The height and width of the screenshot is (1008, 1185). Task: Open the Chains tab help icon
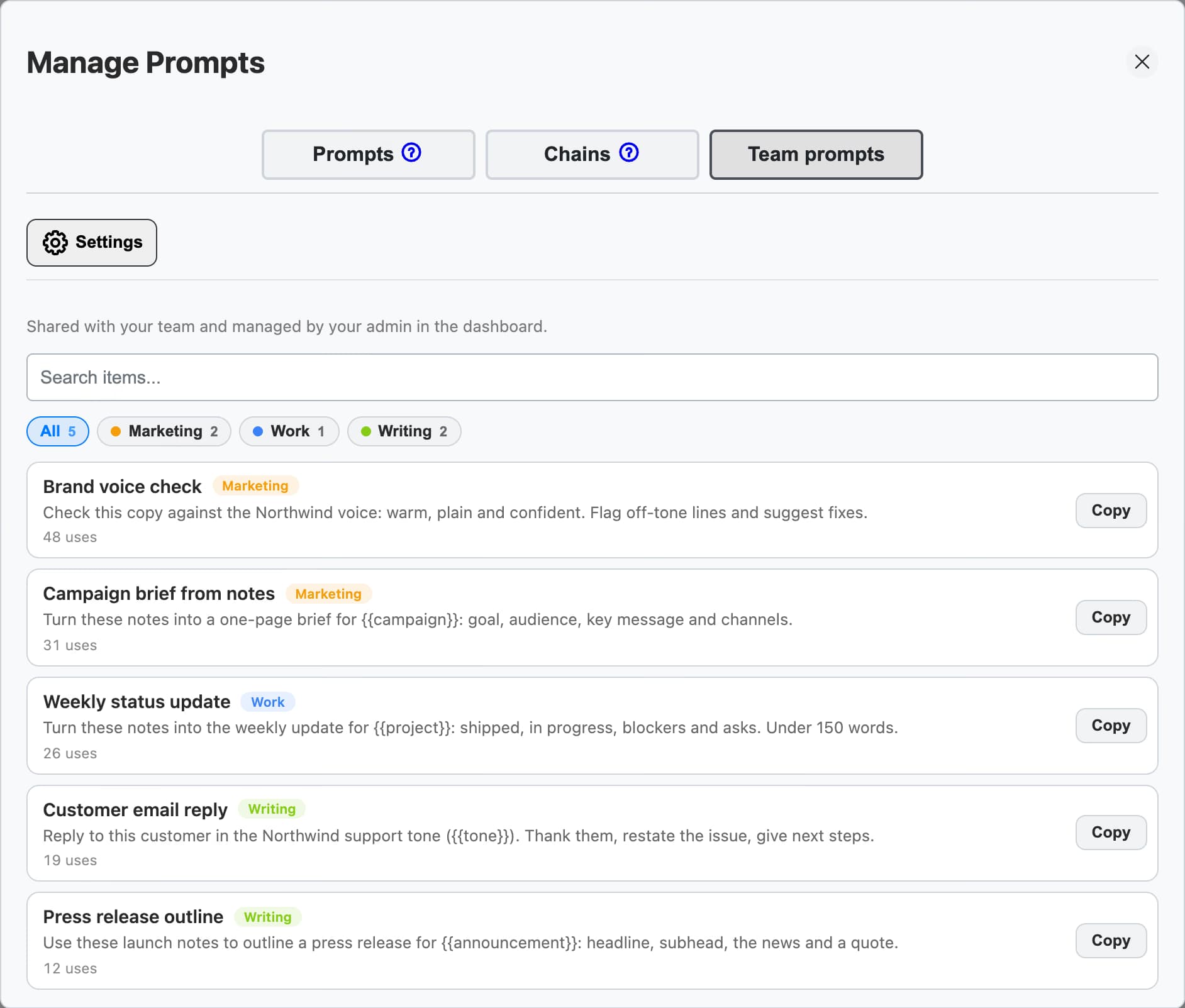pyautogui.click(x=629, y=153)
